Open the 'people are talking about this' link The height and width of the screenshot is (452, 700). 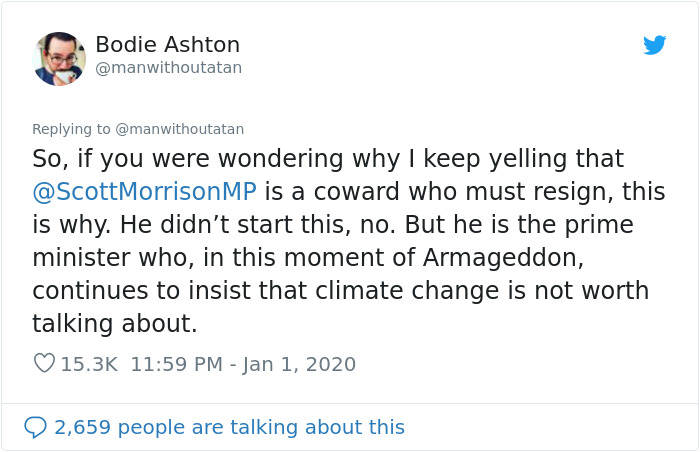pos(266,427)
